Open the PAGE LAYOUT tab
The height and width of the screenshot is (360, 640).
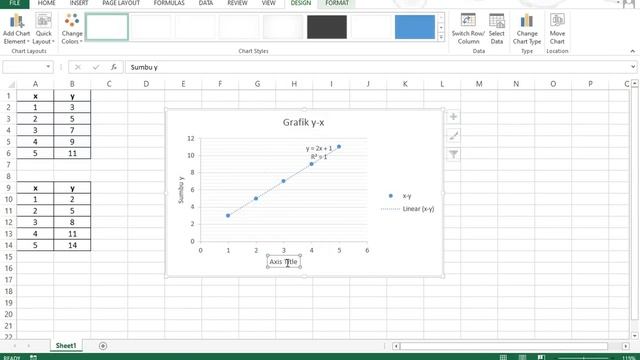click(121, 3)
